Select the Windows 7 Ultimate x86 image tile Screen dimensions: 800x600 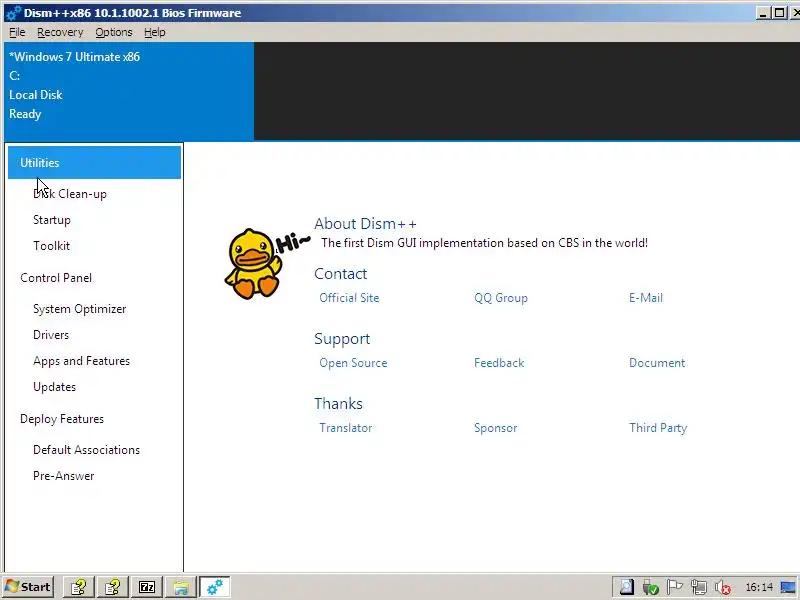129,91
